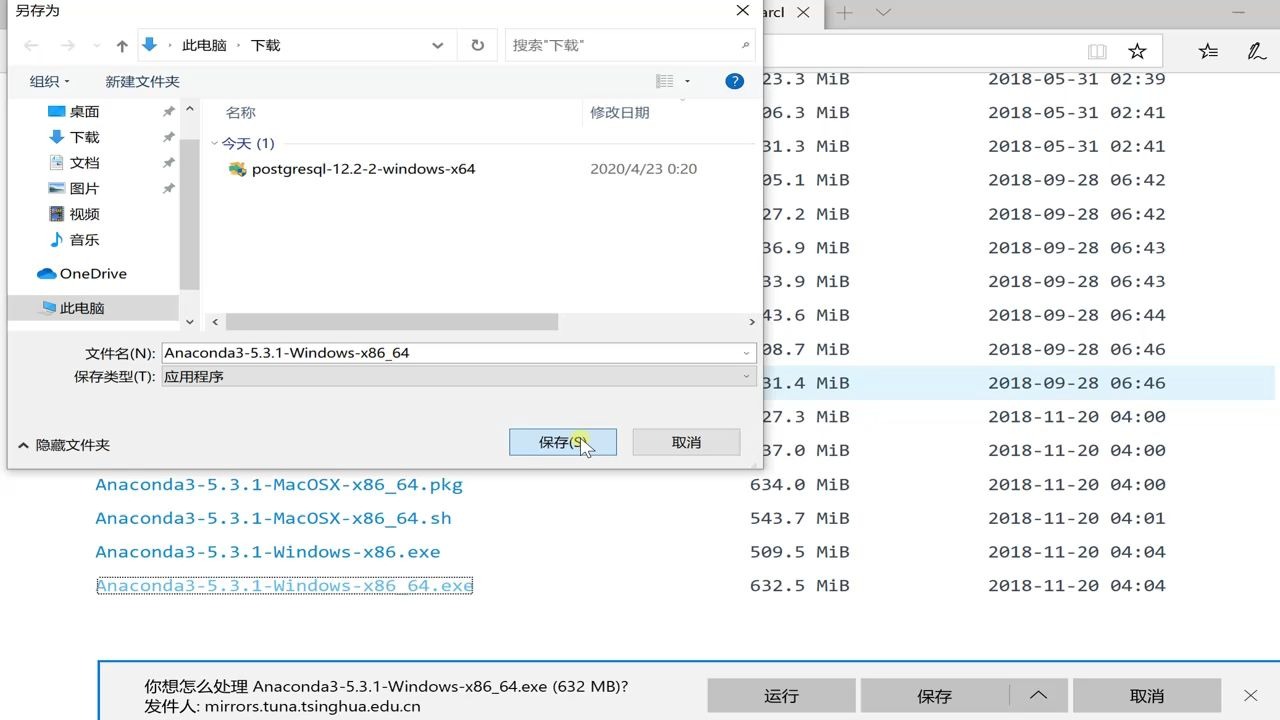Select 下载 in the address breadcrumb
This screenshot has width=1280, height=720.
(x=265, y=46)
